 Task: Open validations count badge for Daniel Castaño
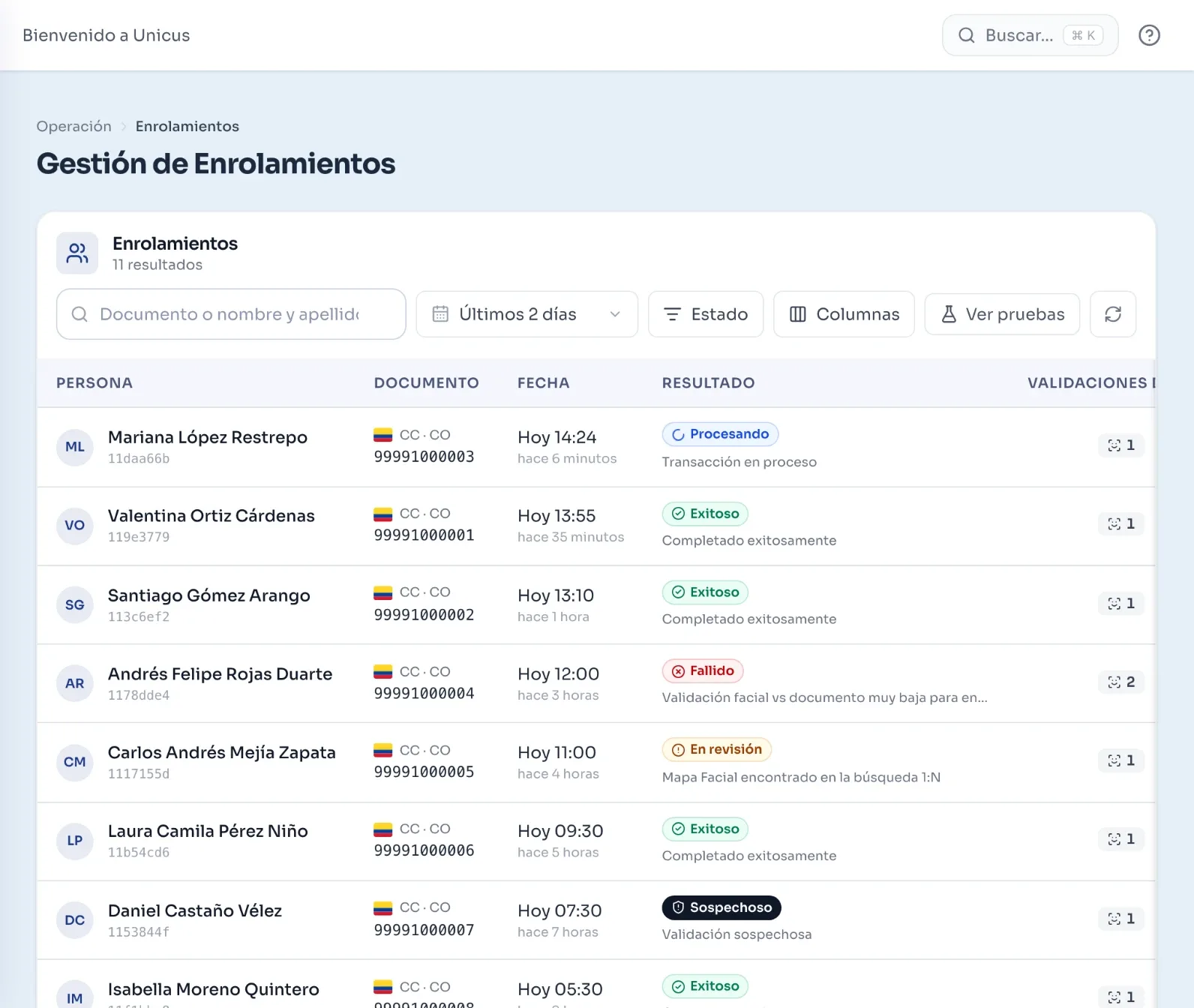pos(1121,919)
